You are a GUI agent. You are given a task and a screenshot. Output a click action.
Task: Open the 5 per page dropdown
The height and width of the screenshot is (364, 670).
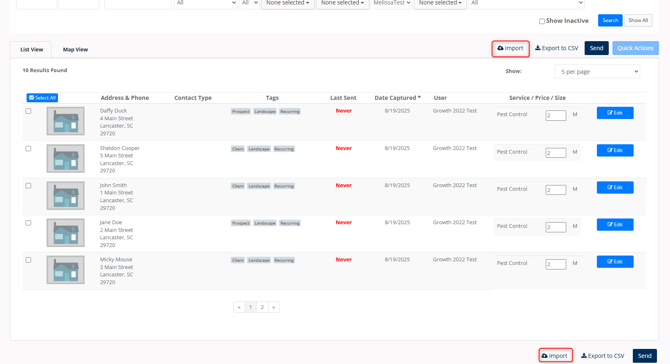(597, 71)
